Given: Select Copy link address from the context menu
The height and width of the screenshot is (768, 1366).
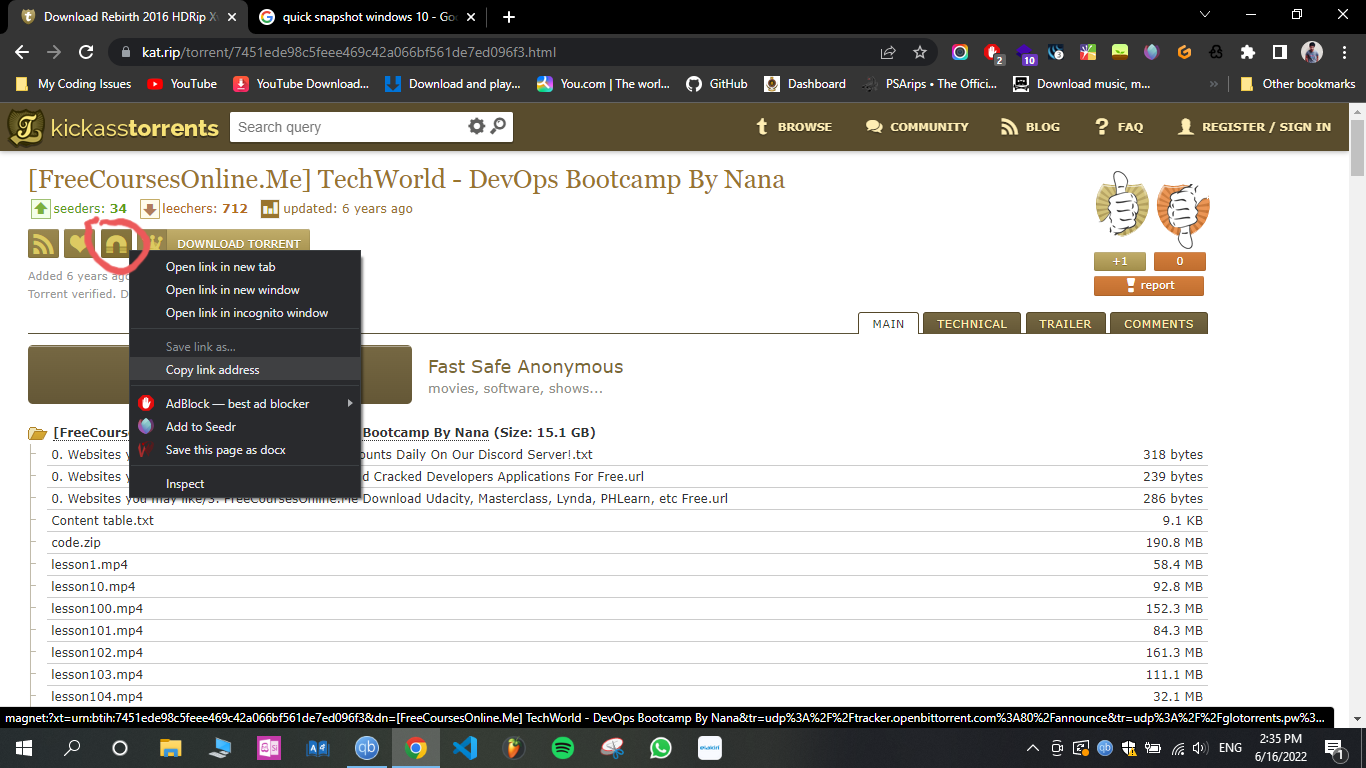Looking at the screenshot, I should 245,369.
